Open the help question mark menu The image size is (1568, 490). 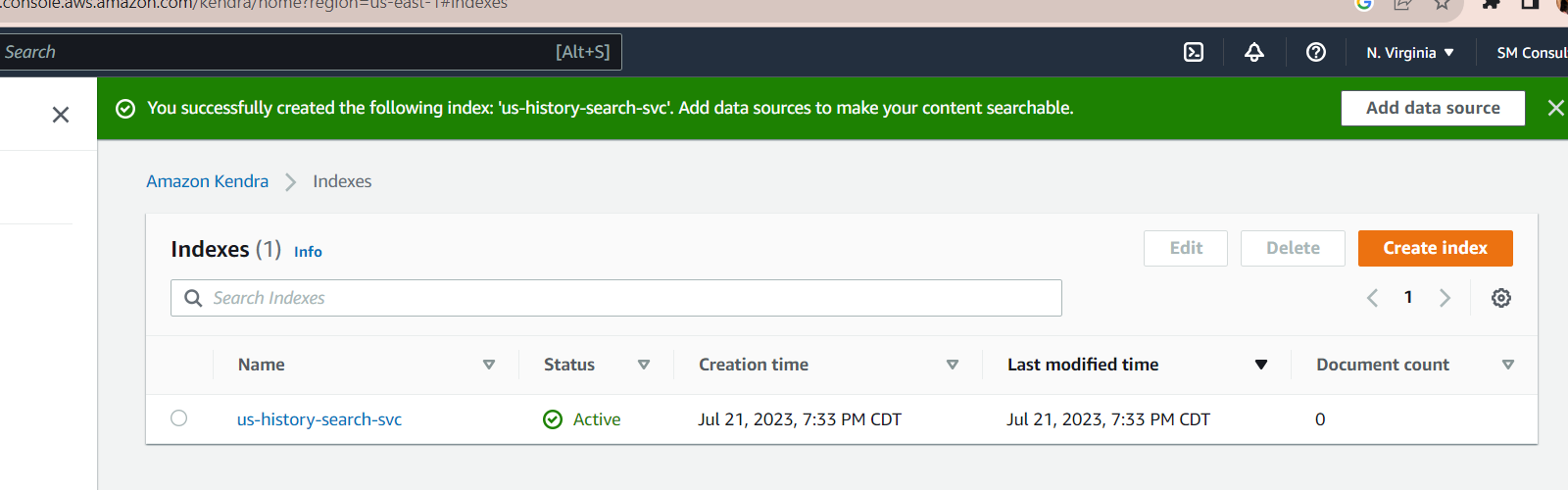pyautogui.click(x=1316, y=52)
